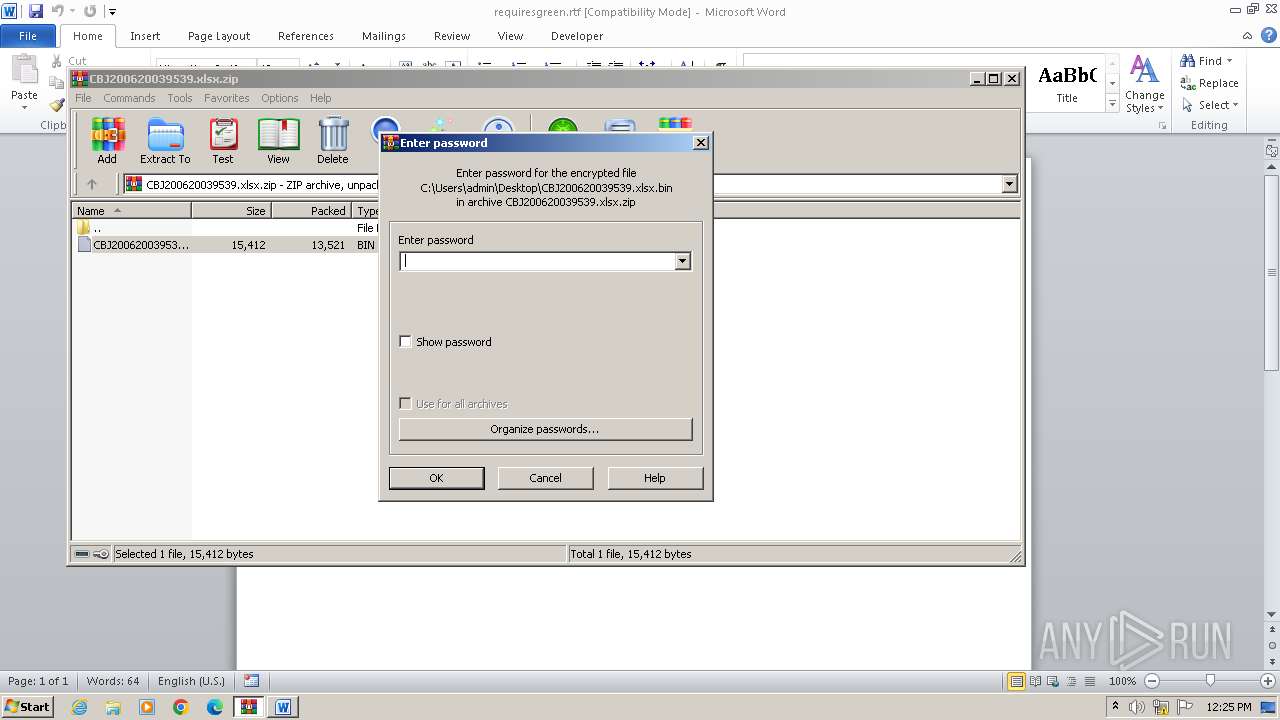Click in the Enter password field
This screenshot has height=720, width=1280.
[537, 261]
